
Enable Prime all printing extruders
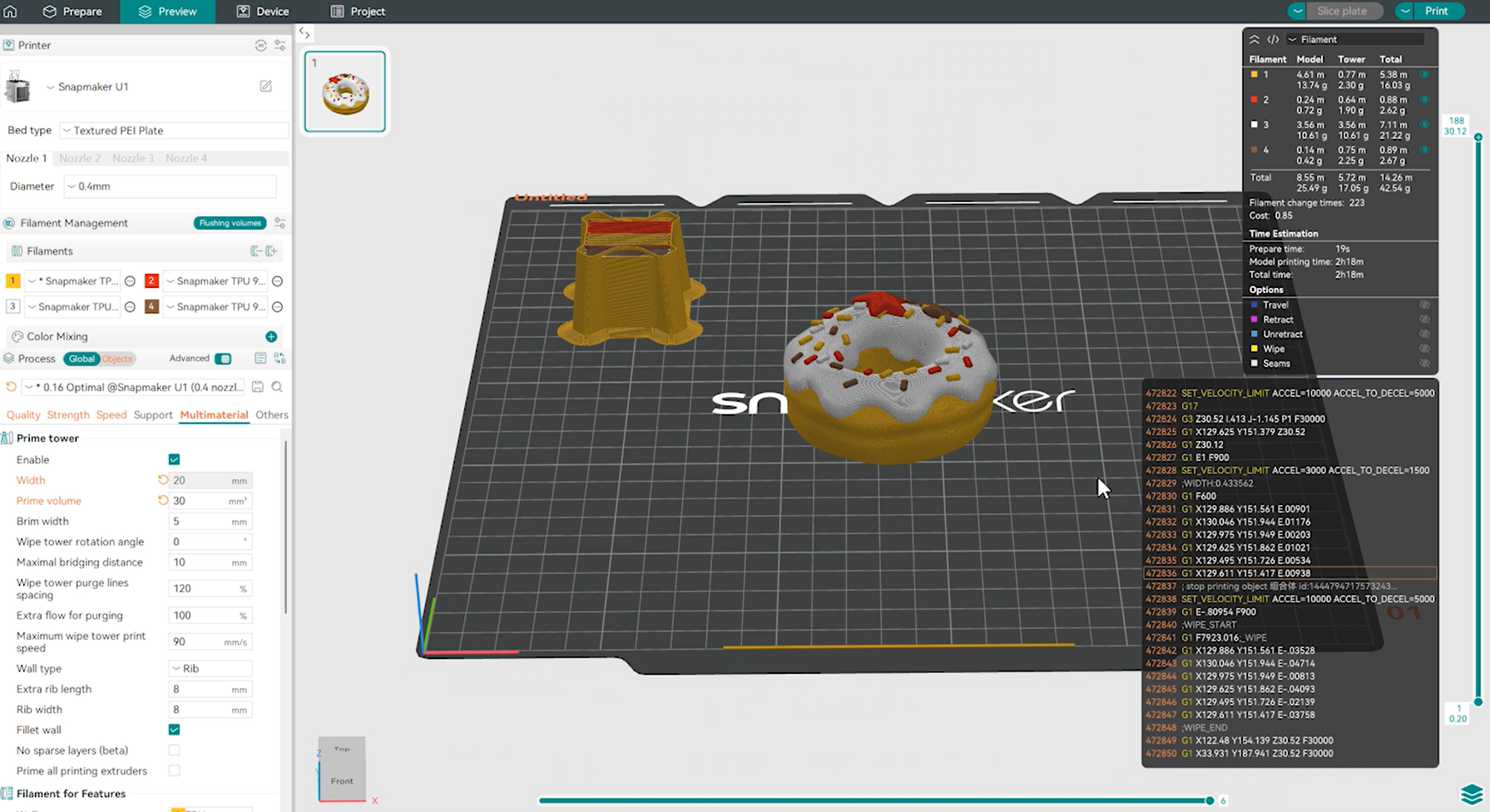[174, 771]
